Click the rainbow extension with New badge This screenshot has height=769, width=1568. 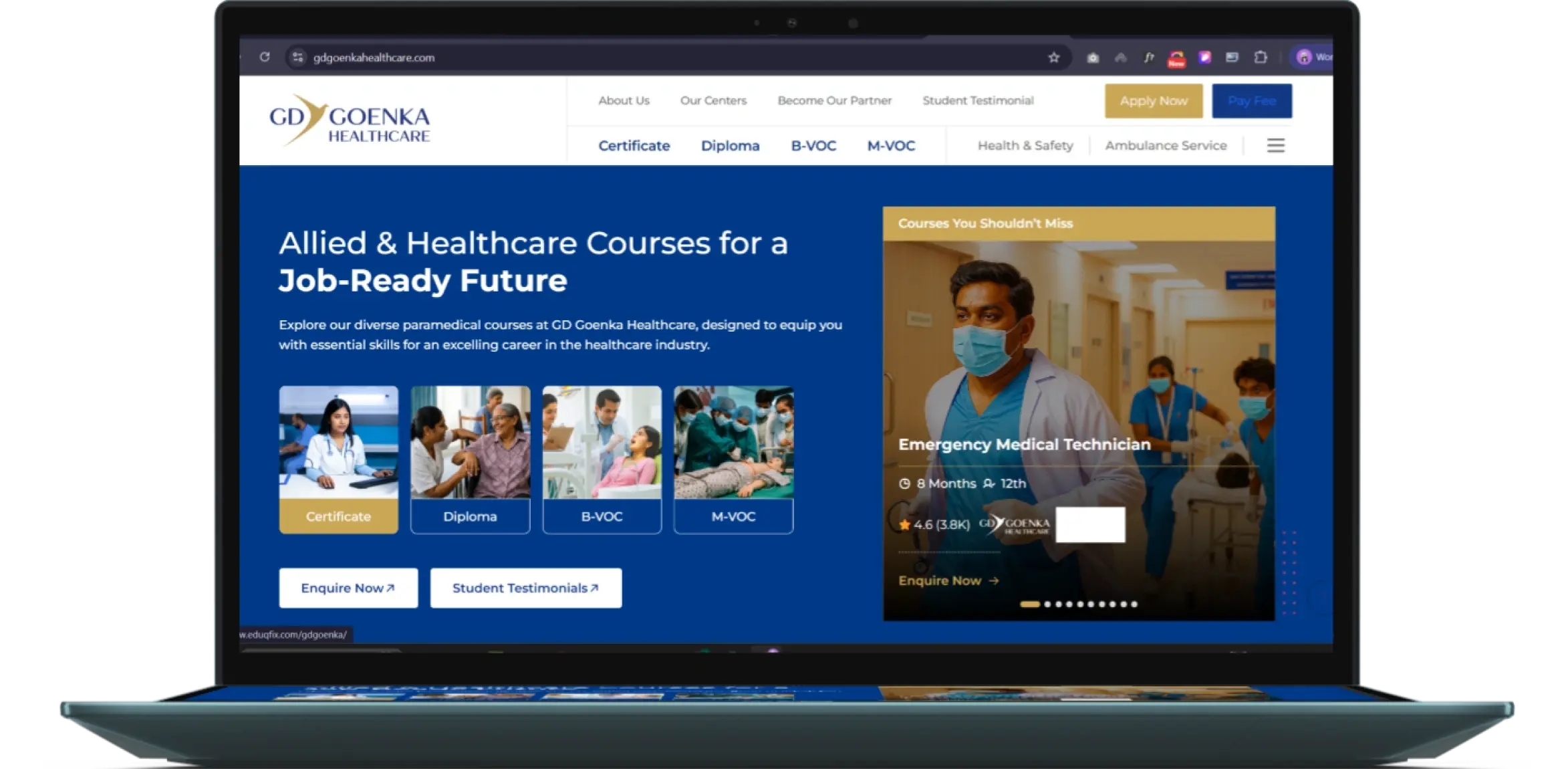coord(1176,58)
